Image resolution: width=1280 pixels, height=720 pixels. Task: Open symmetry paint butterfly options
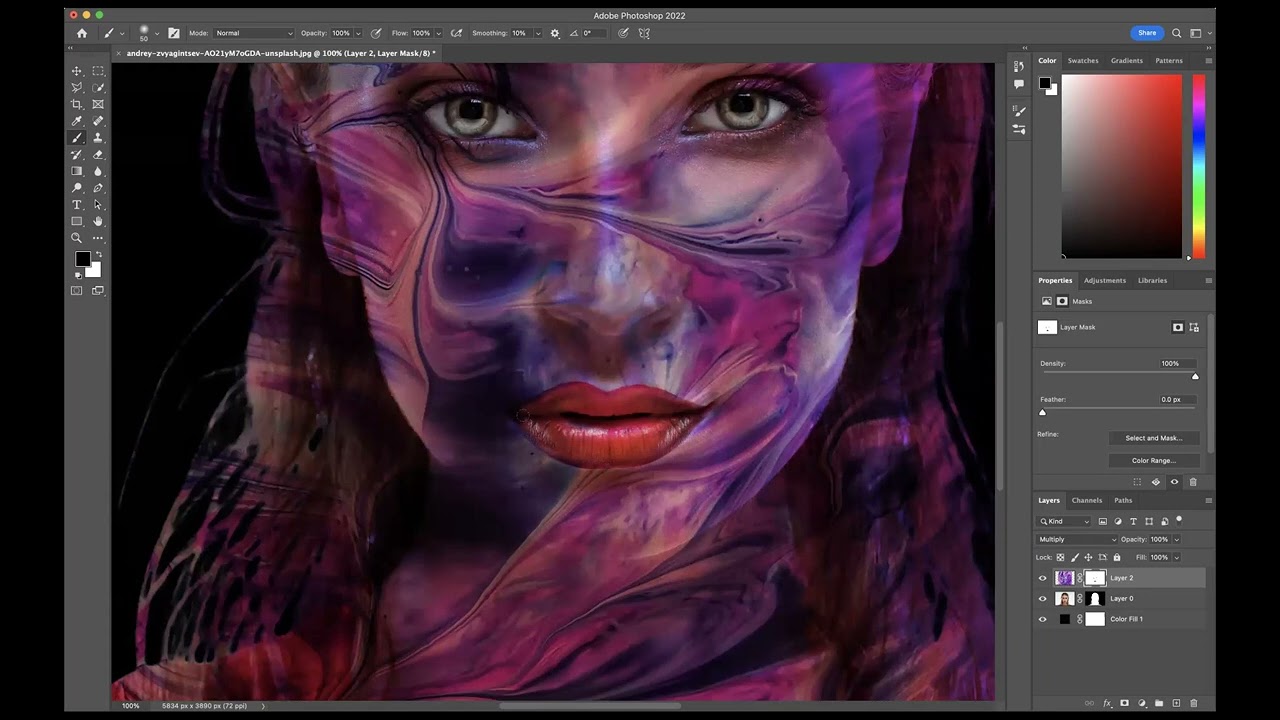coord(644,33)
